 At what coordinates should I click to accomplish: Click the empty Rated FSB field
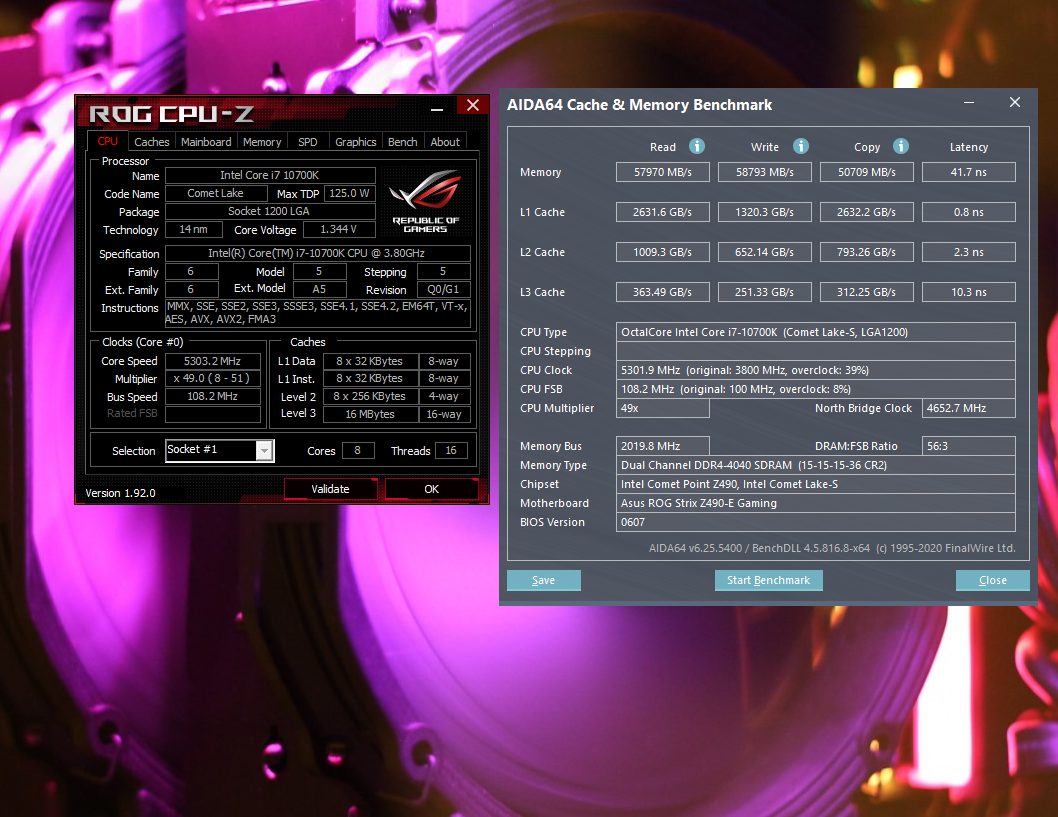tap(213, 414)
